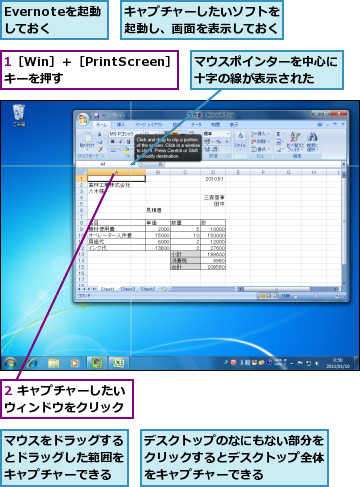The height and width of the screenshot is (487, 360).
Task: Add a new worksheet with the insert sheet tab icon
Action: [164, 289]
